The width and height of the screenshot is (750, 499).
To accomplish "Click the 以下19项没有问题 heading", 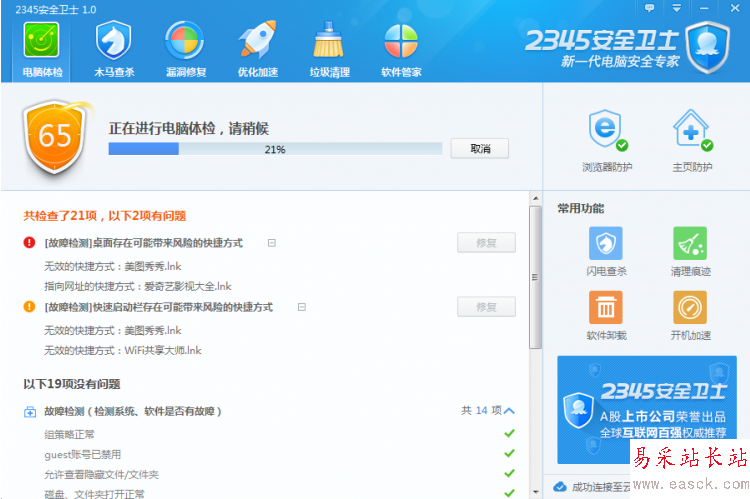I will 72,384.
